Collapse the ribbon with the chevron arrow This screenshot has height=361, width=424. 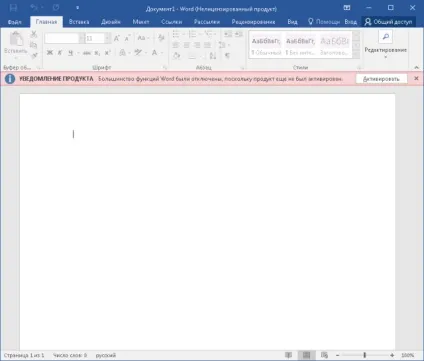[x=417, y=68]
